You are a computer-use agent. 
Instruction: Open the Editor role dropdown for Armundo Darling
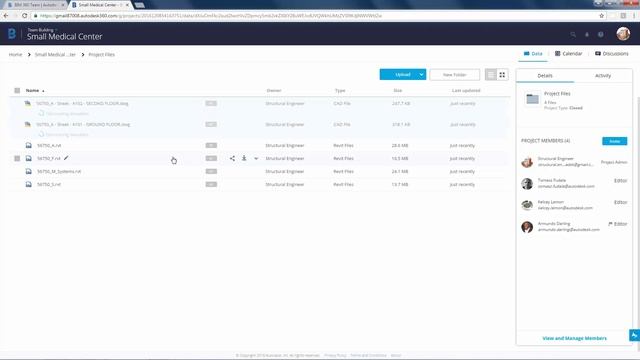tap(620, 224)
